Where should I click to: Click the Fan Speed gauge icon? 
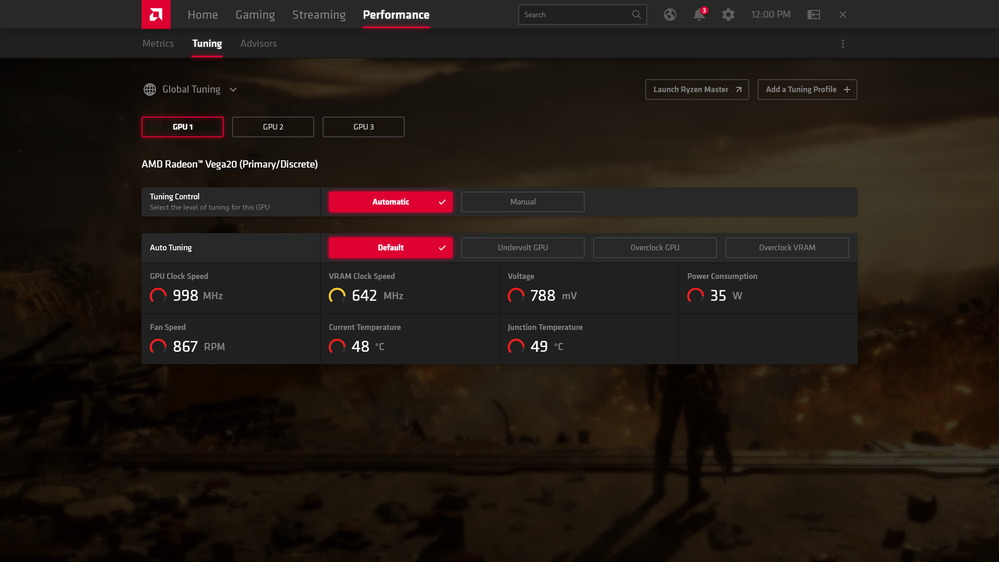(158, 347)
